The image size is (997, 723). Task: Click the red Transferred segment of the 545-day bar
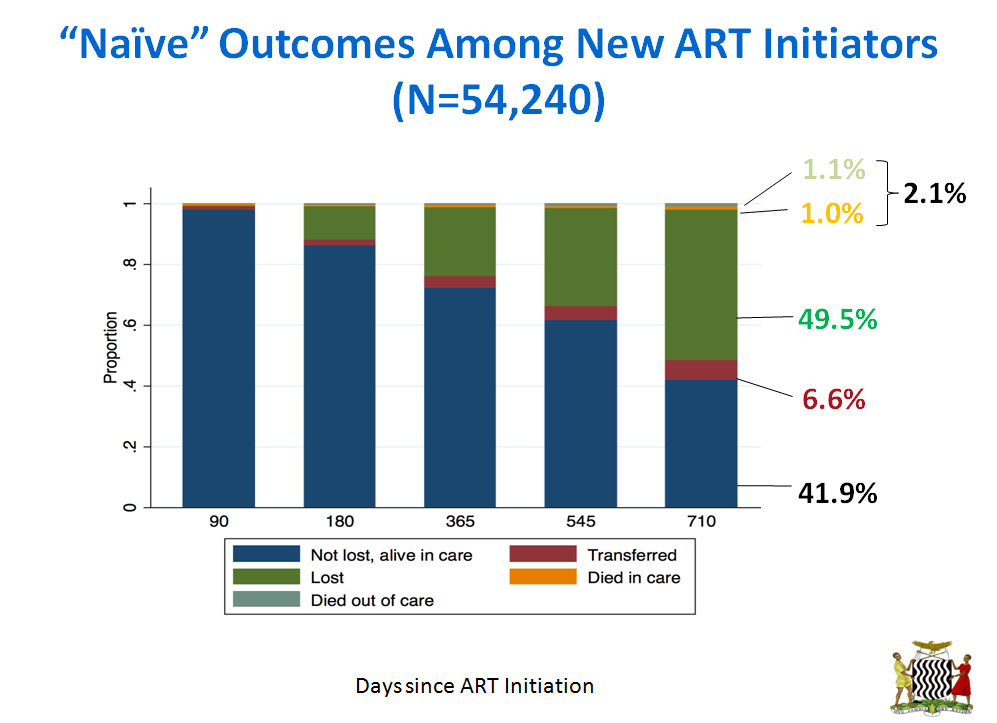[x=581, y=313]
